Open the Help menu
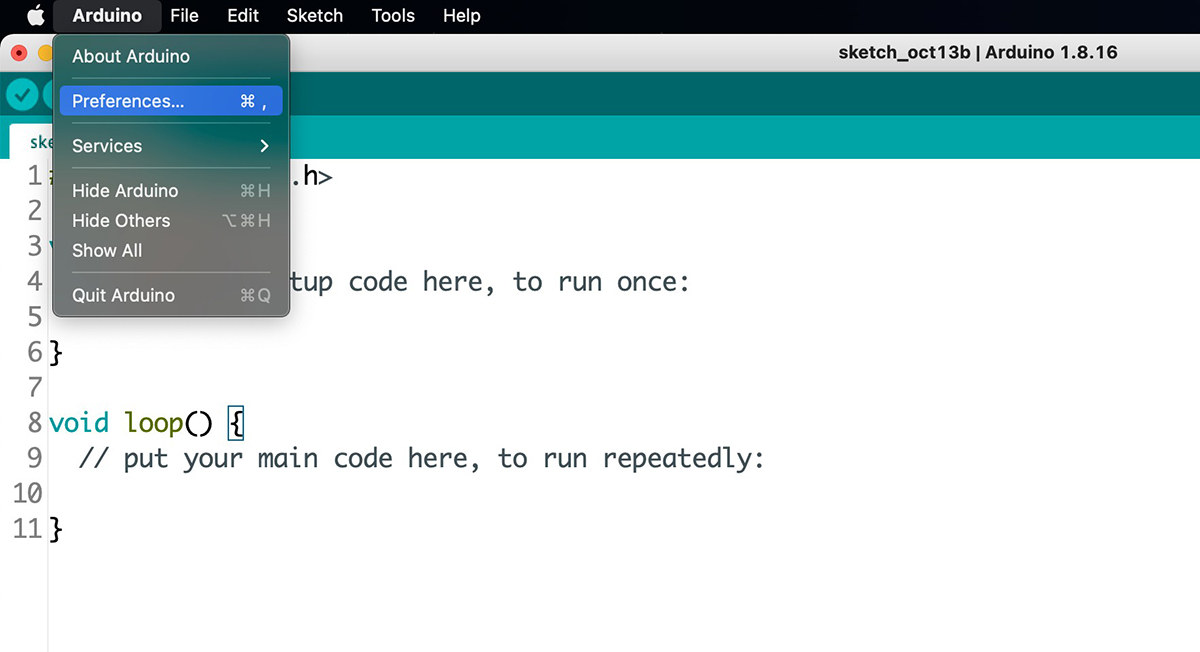The image size is (1200, 652). (461, 15)
